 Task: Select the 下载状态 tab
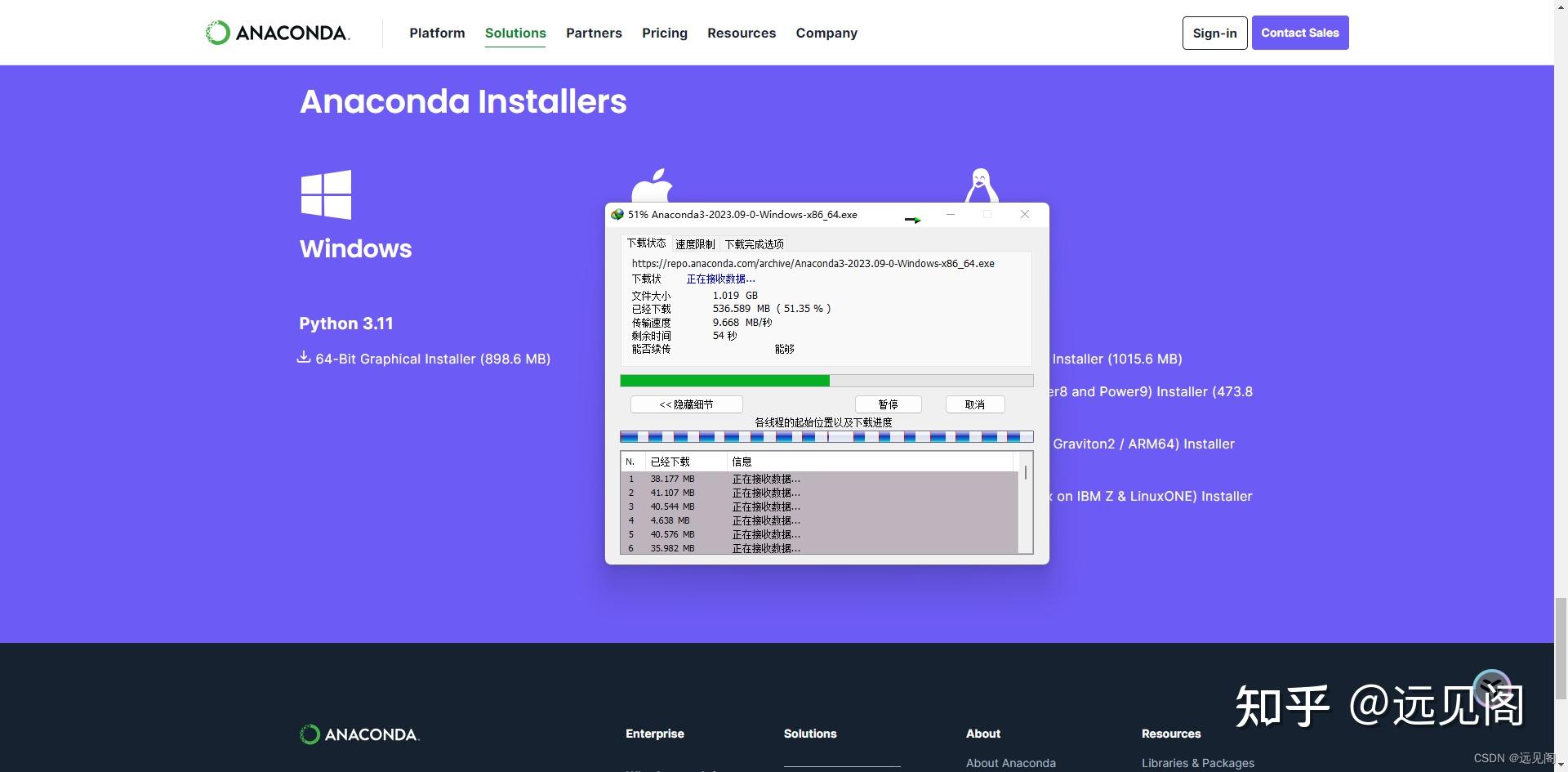coord(645,243)
